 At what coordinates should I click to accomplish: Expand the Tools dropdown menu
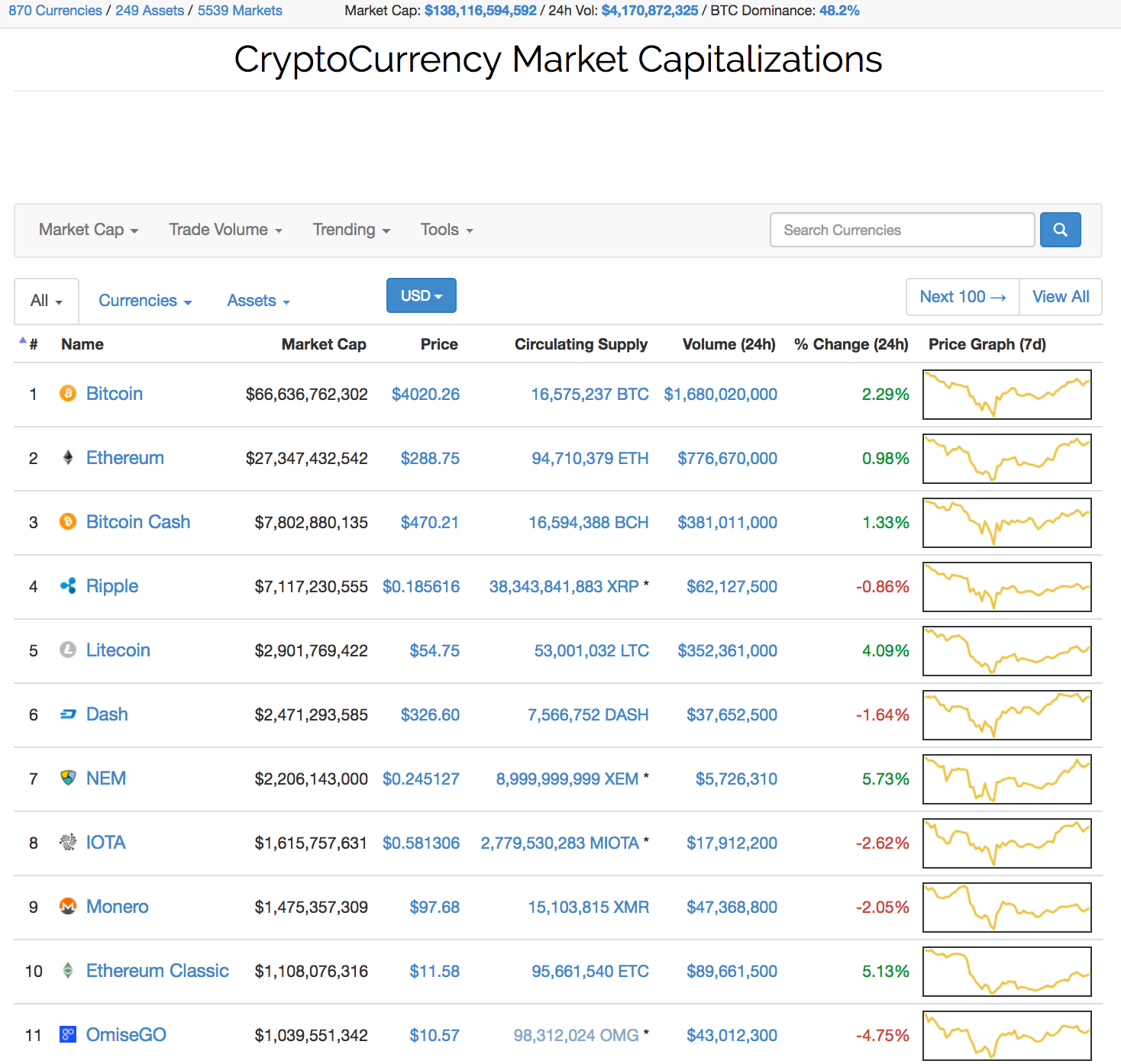click(447, 230)
